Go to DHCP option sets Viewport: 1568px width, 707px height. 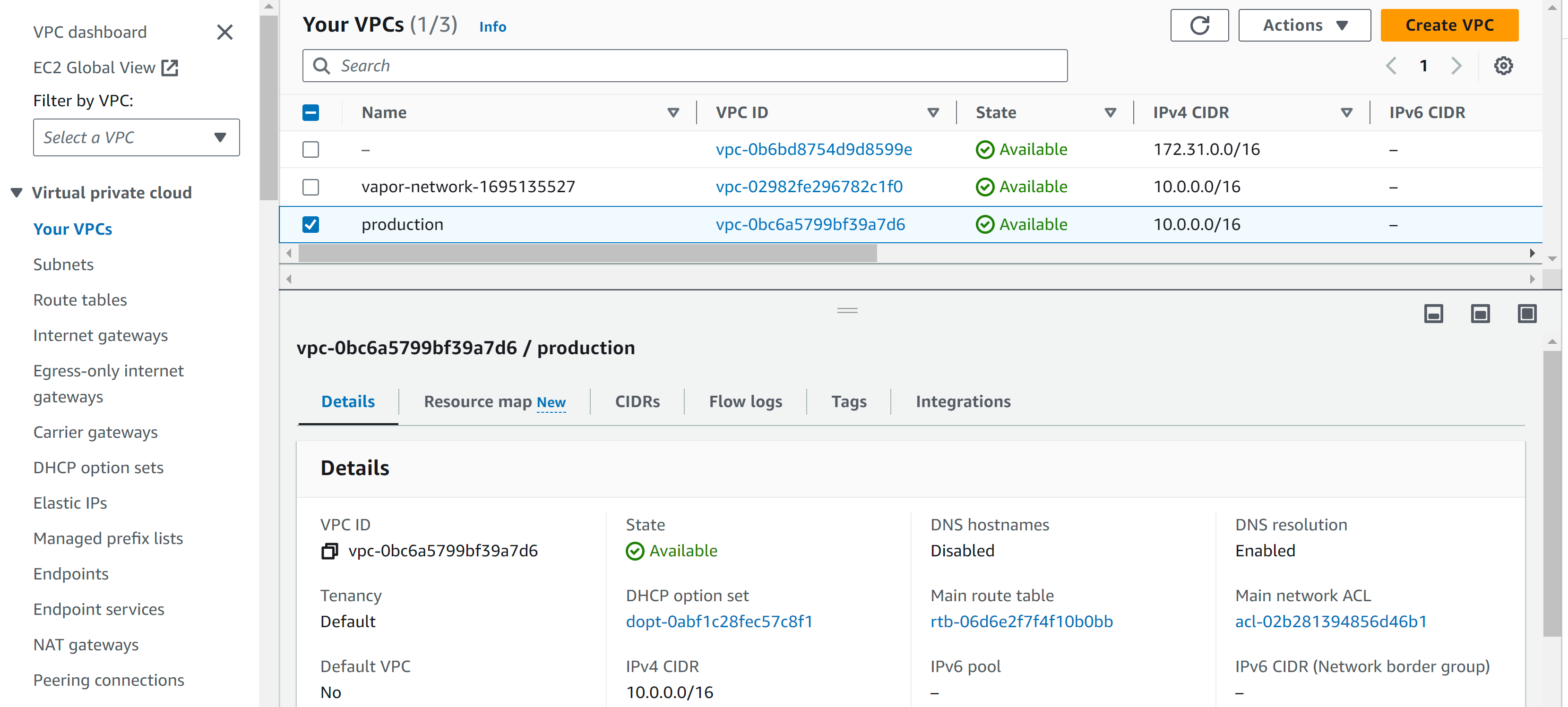(x=99, y=468)
